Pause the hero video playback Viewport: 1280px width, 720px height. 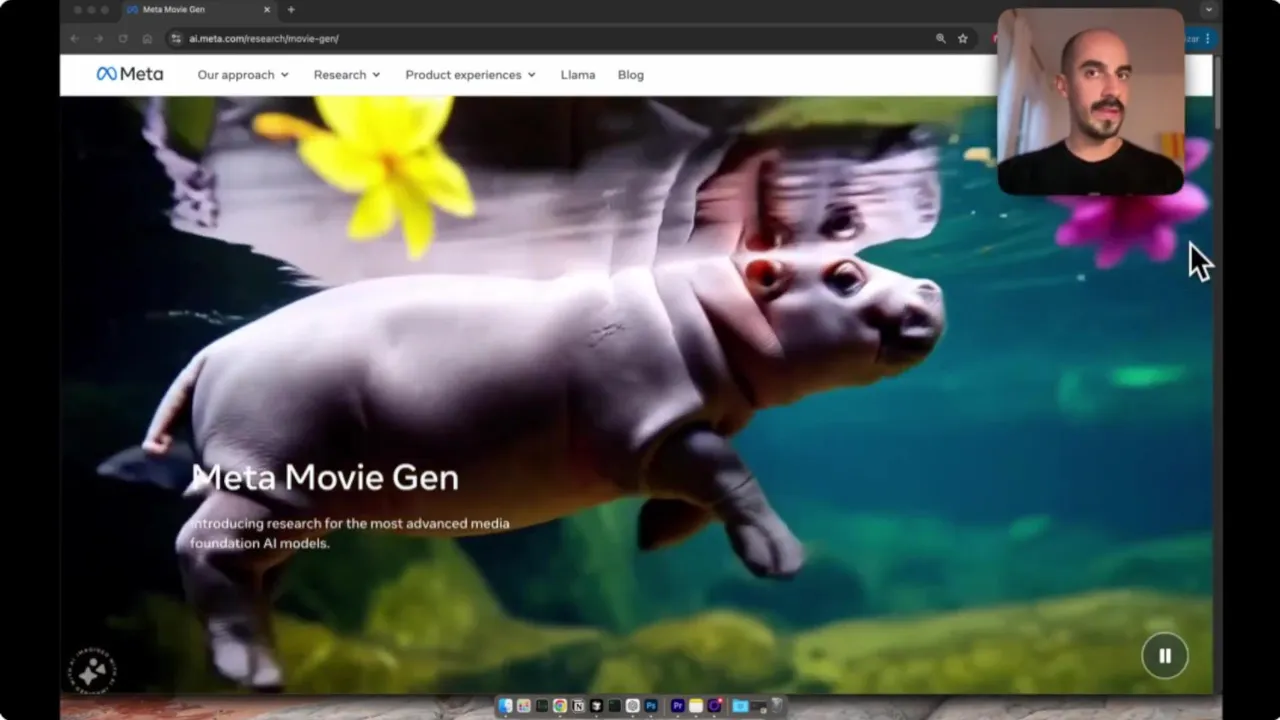pyautogui.click(x=1165, y=656)
